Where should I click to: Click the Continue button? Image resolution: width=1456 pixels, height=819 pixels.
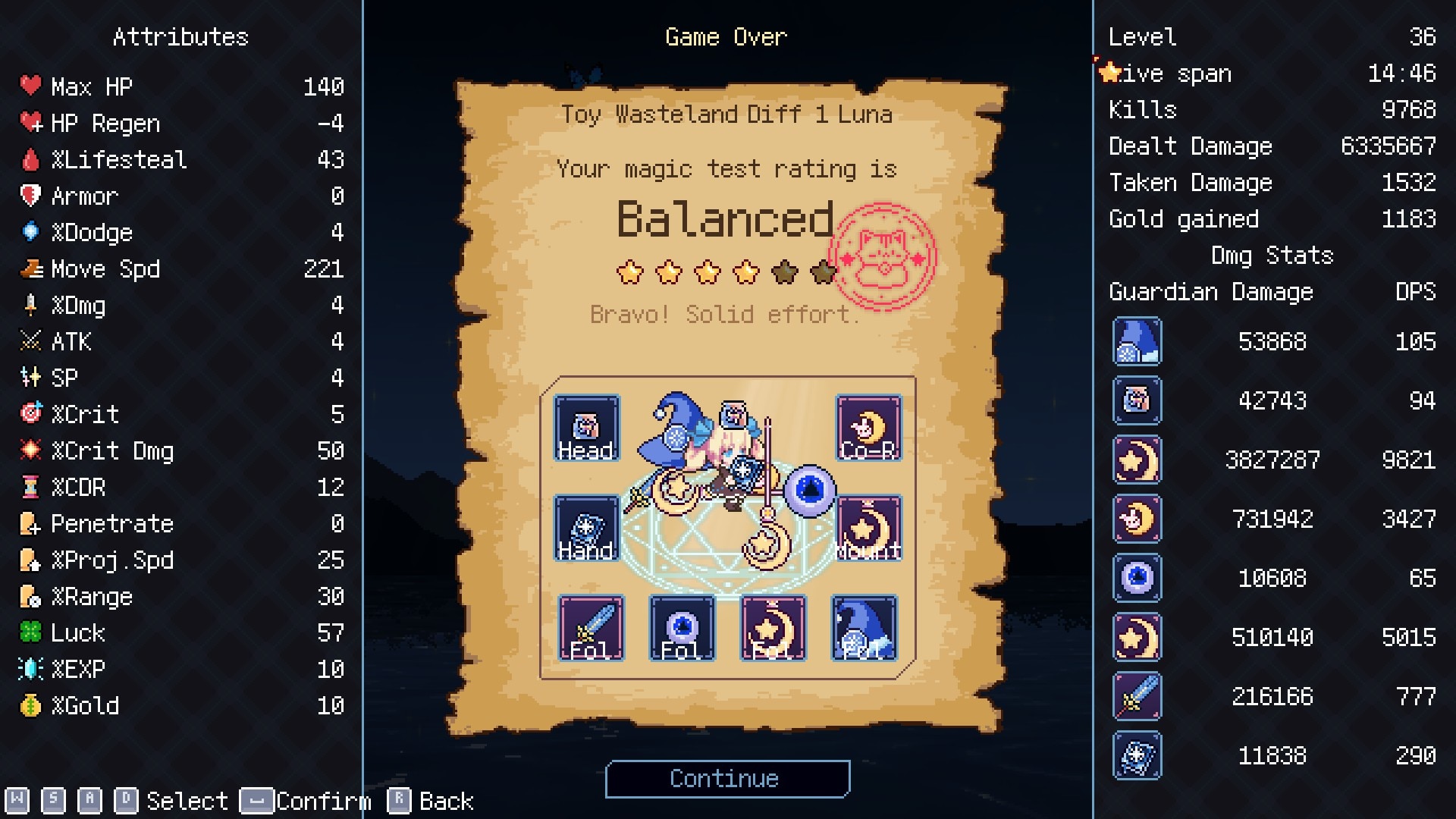pos(727,779)
